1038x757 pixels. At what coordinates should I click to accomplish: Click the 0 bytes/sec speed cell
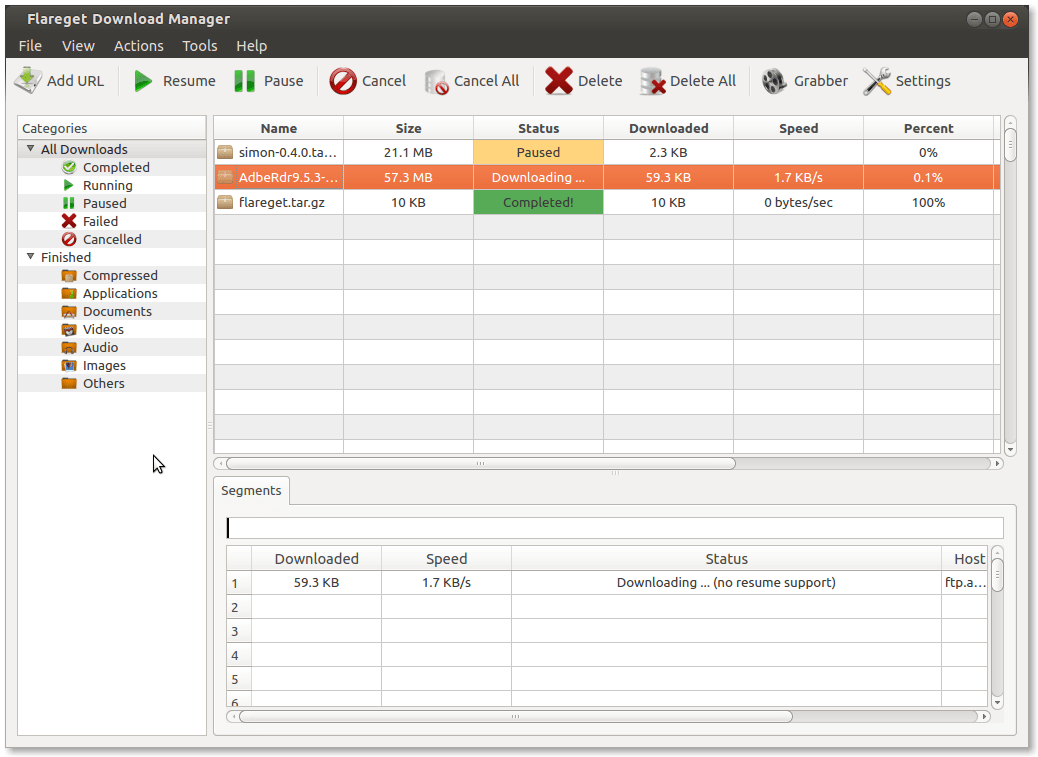pos(798,202)
